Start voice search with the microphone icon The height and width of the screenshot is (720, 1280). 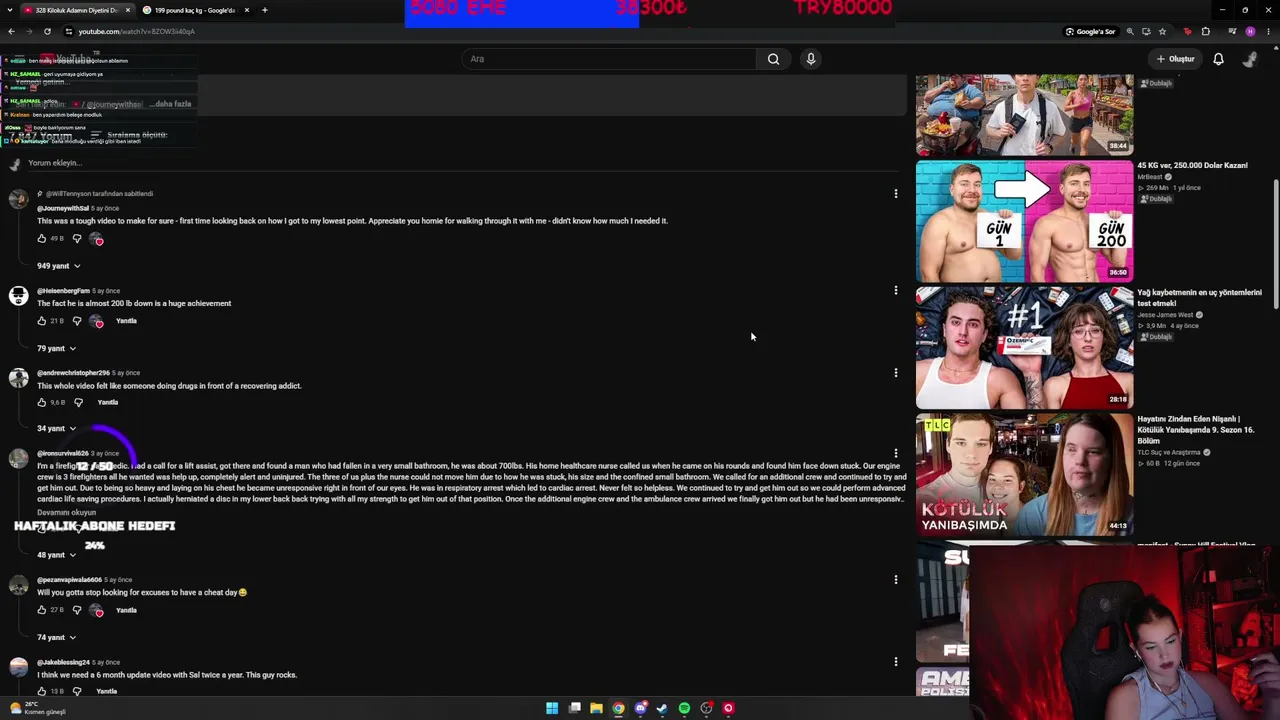[x=811, y=59]
